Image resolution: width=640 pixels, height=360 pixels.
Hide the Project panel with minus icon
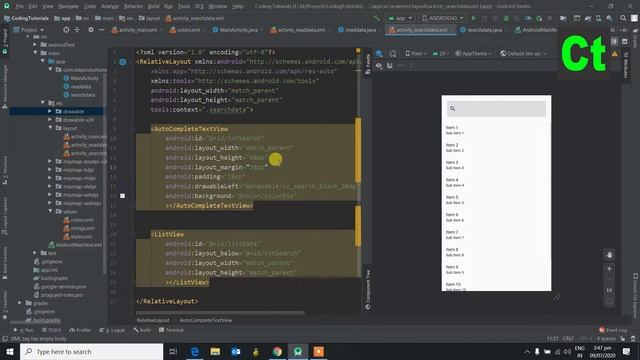coord(101,30)
